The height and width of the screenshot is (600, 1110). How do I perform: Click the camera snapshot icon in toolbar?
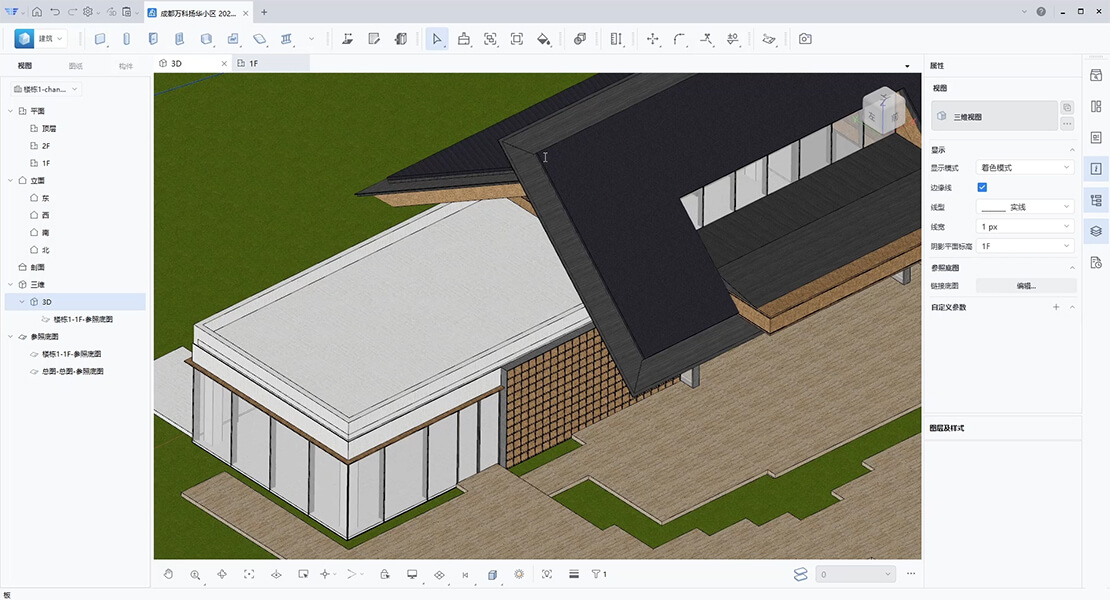pos(805,39)
